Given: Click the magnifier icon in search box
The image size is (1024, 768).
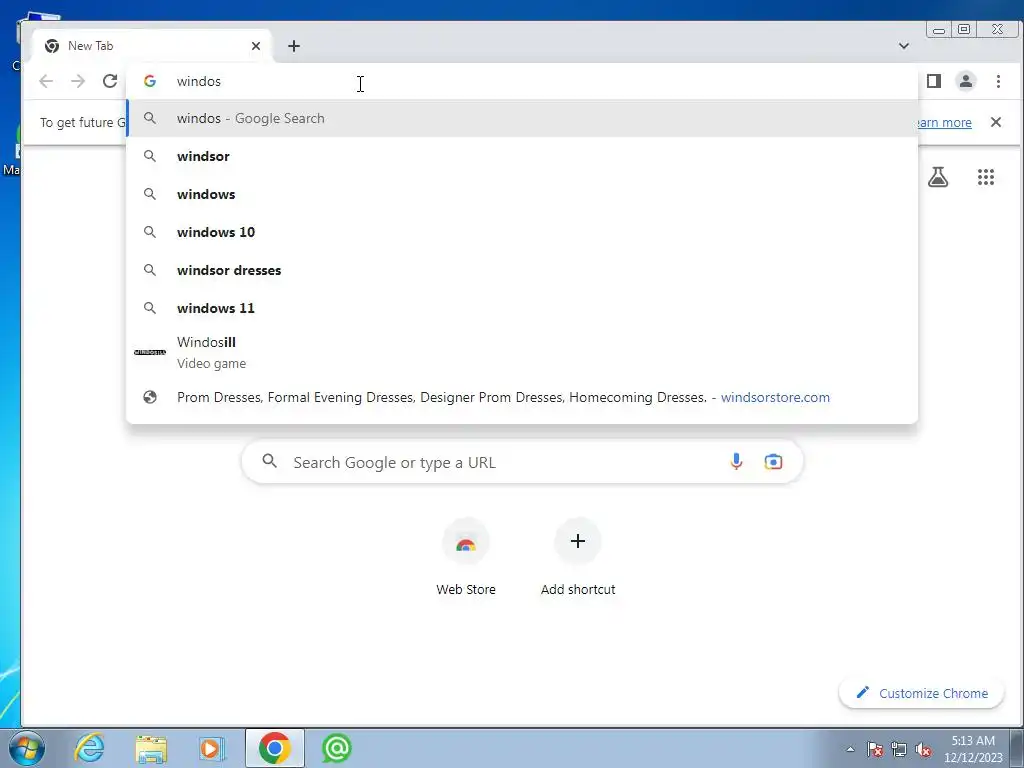Looking at the screenshot, I should [x=270, y=462].
